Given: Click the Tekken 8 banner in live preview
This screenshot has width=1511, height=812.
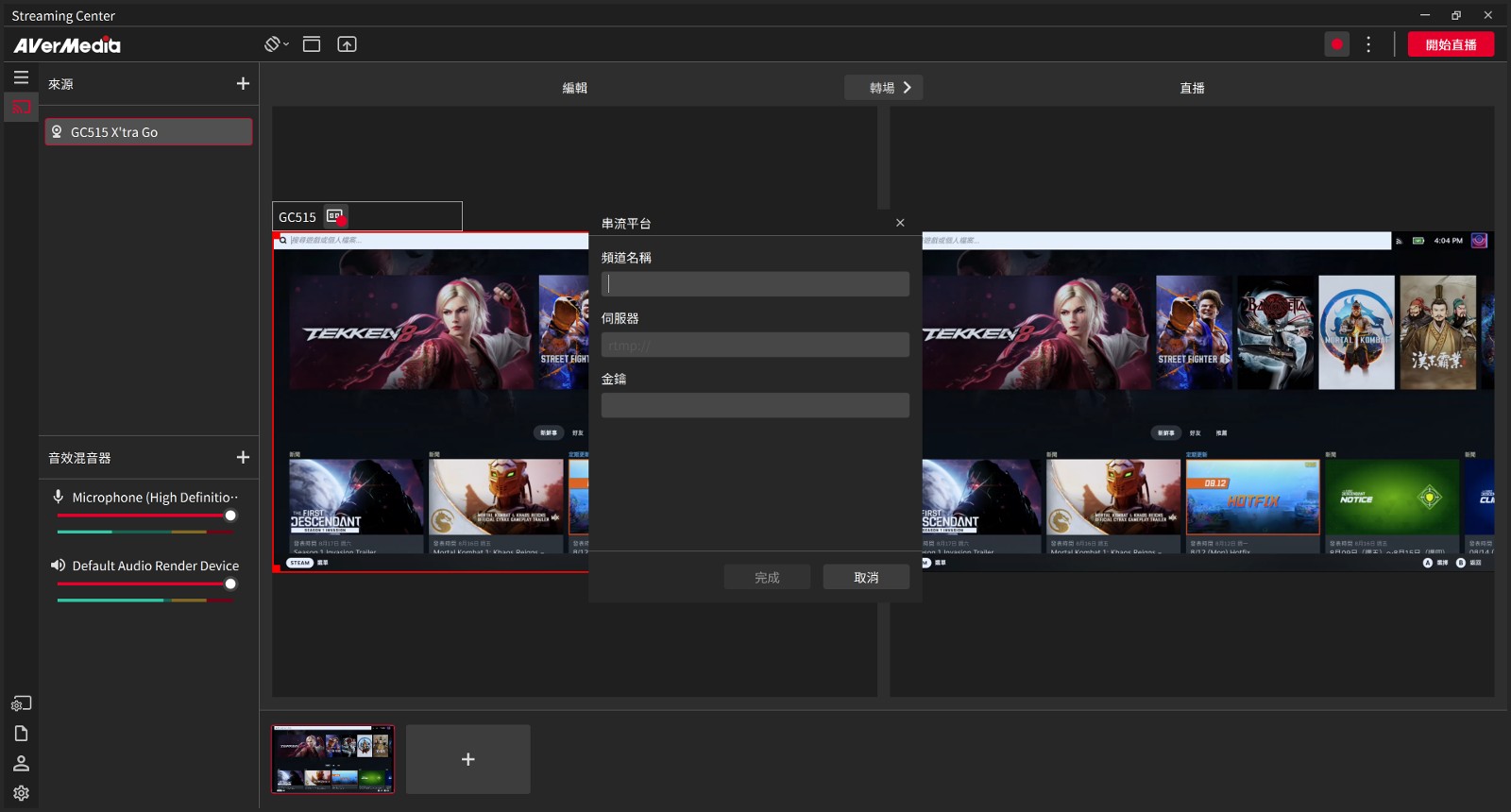Looking at the screenshot, I should (1037, 332).
